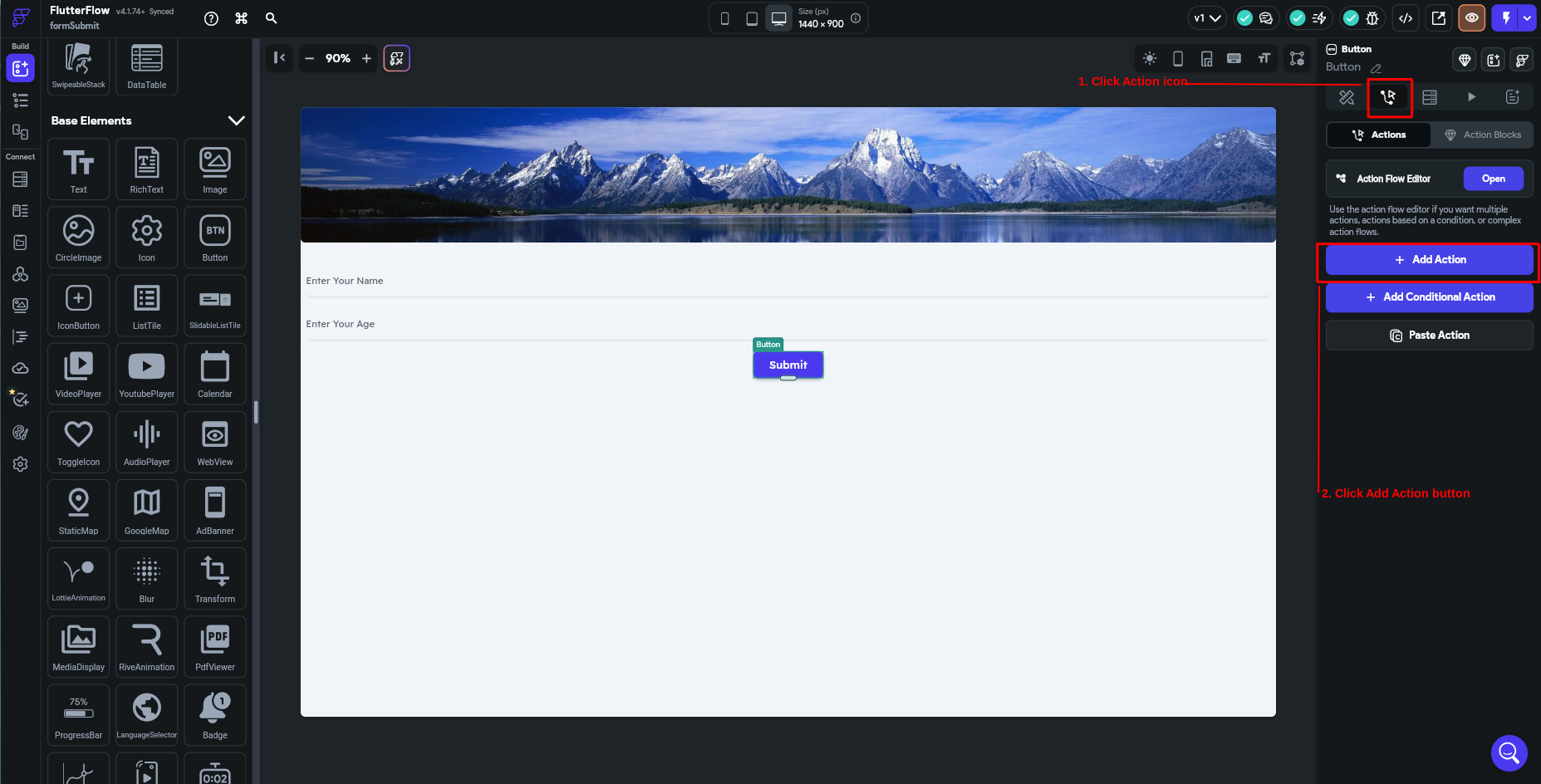Toggle light/dark mode sun icon on canvas

click(1149, 58)
